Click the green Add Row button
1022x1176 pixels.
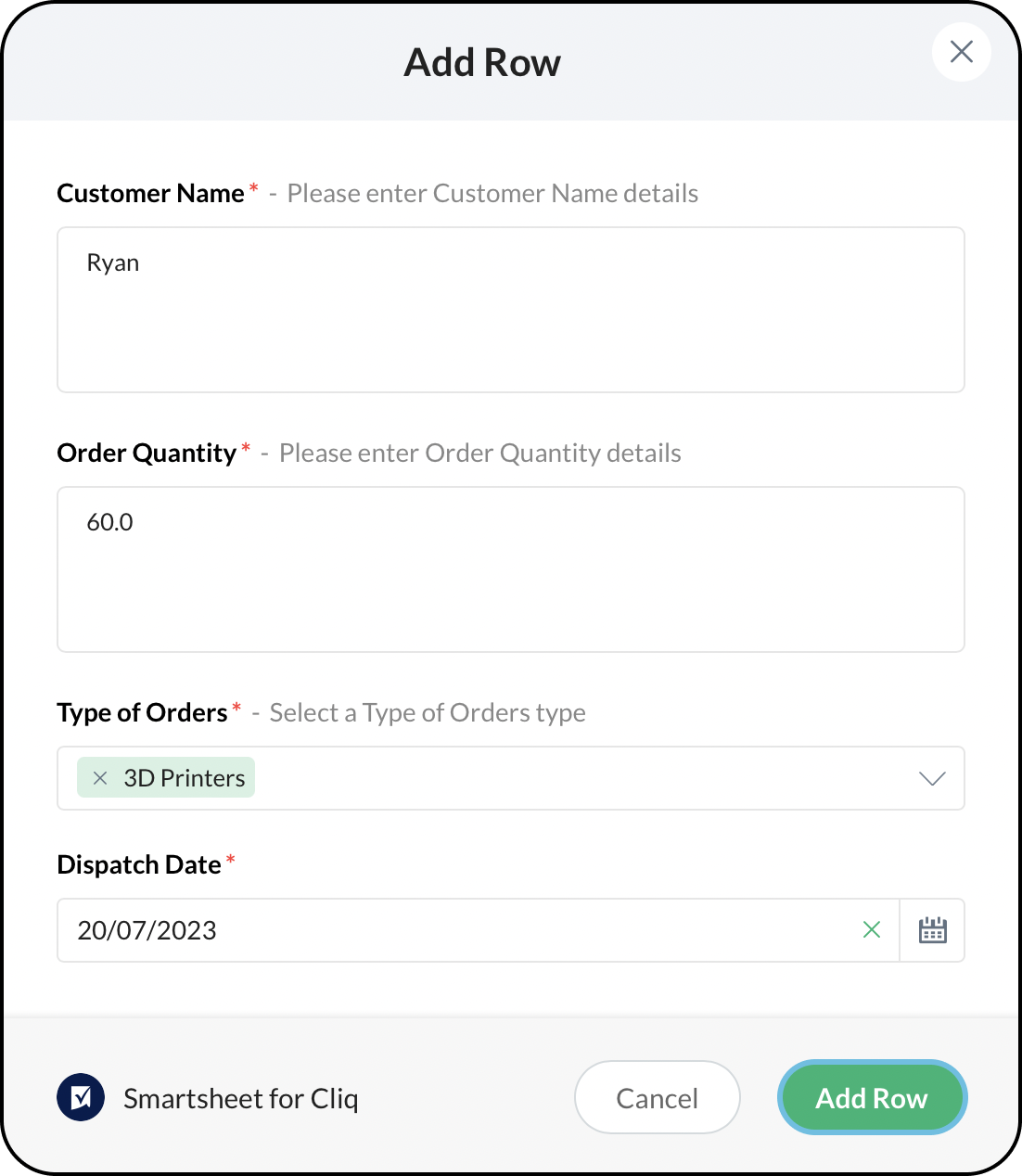pos(872,1098)
